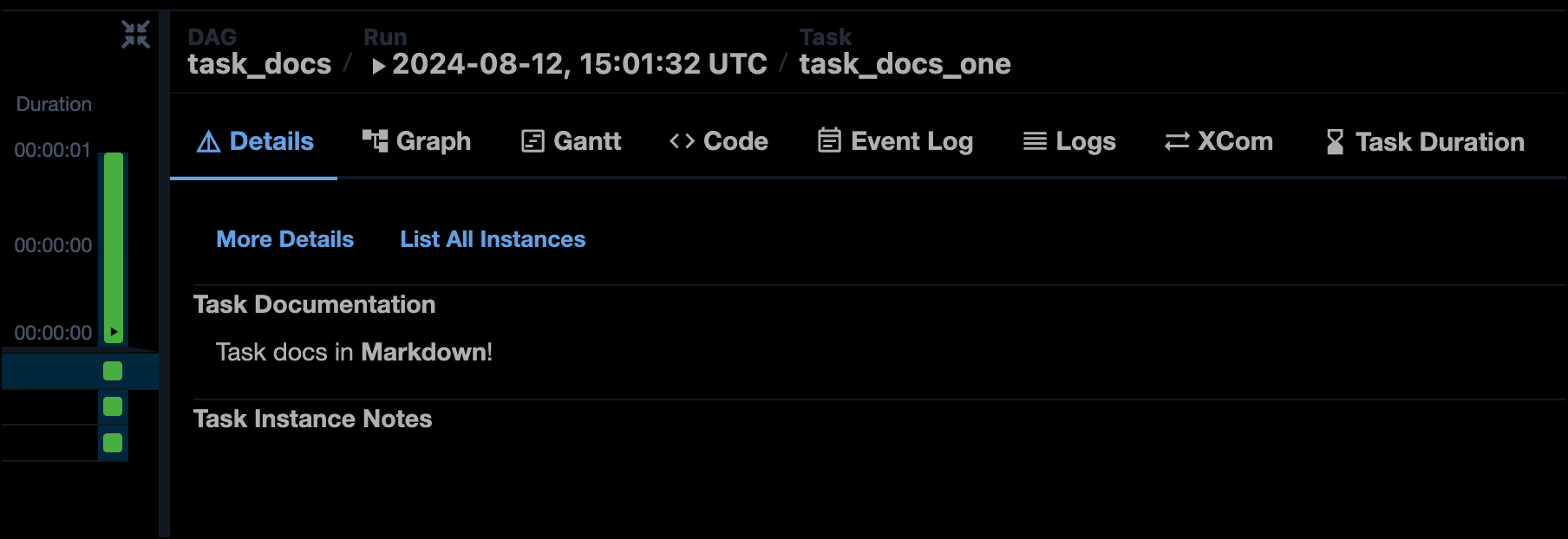
Task: Open the Event Log calendar icon
Action: (829, 140)
